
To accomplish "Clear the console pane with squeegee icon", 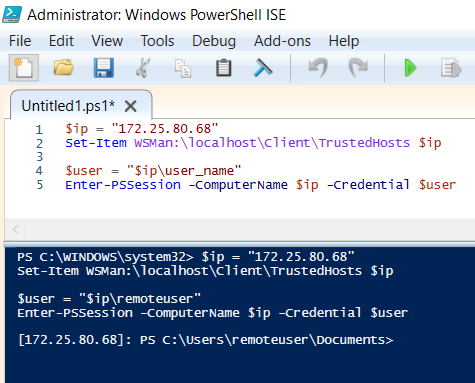I will (263, 68).
